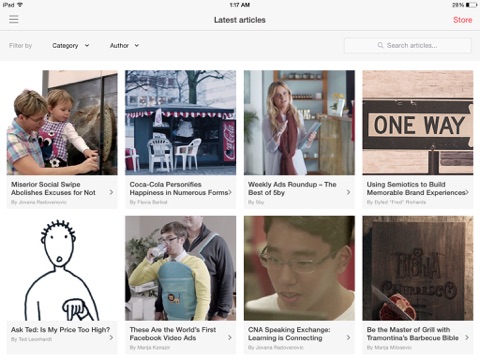This screenshot has width=480, height=360.
Task: Click the chevron on CNA Speaking Exchange card
Action: point(348,338)
